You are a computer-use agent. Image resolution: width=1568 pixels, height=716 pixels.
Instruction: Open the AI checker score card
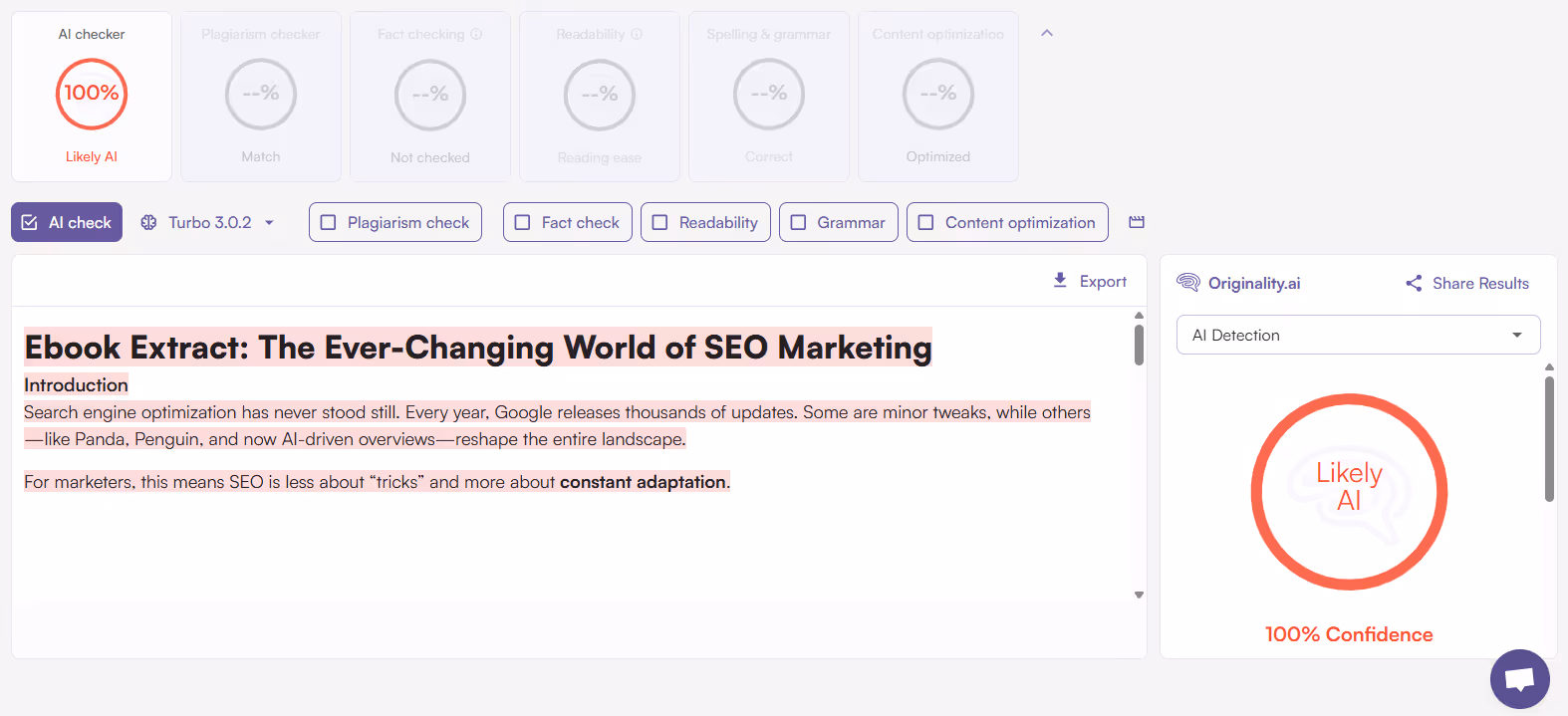click(92, 97)
